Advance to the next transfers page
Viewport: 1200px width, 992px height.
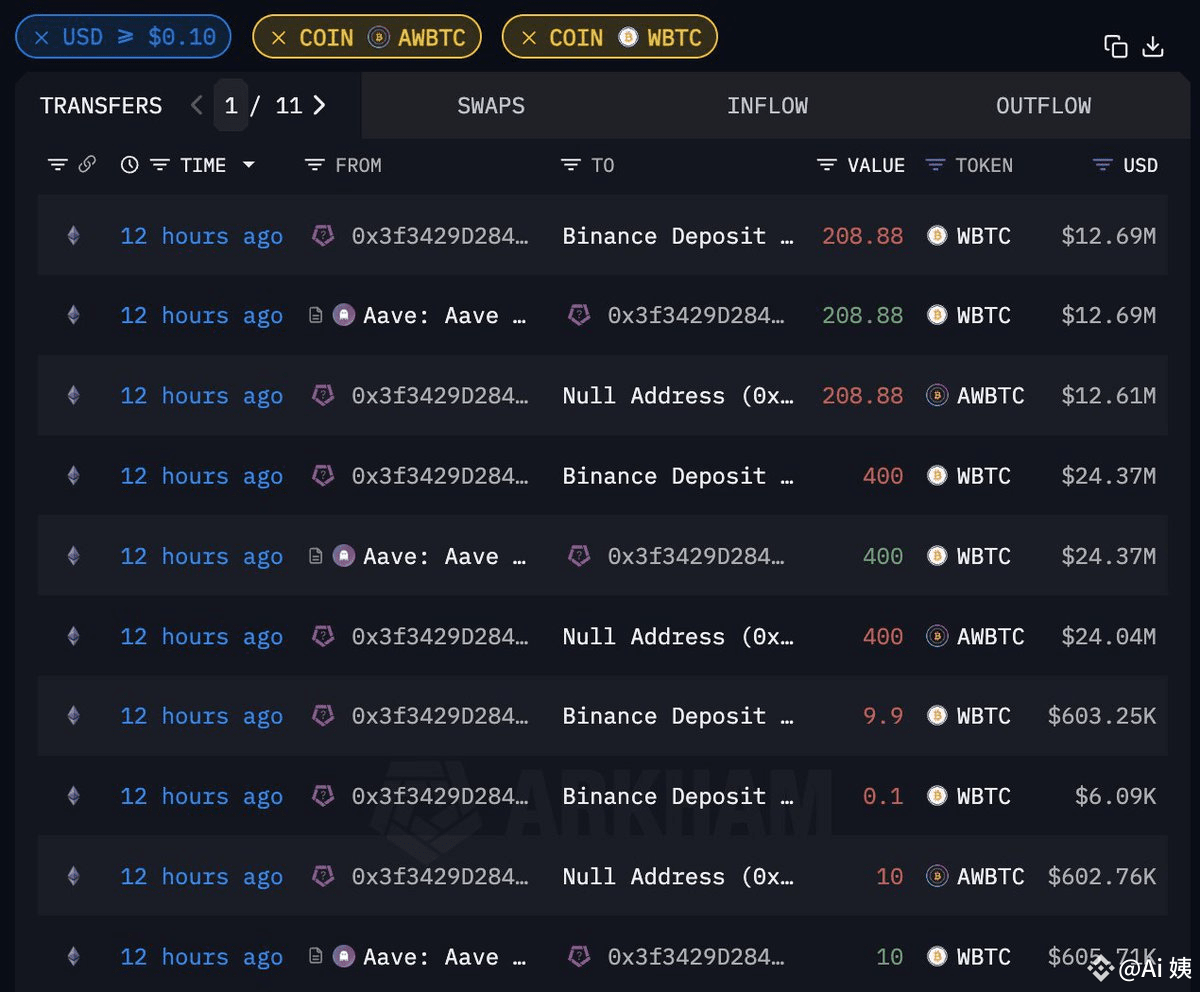(318, 105)
